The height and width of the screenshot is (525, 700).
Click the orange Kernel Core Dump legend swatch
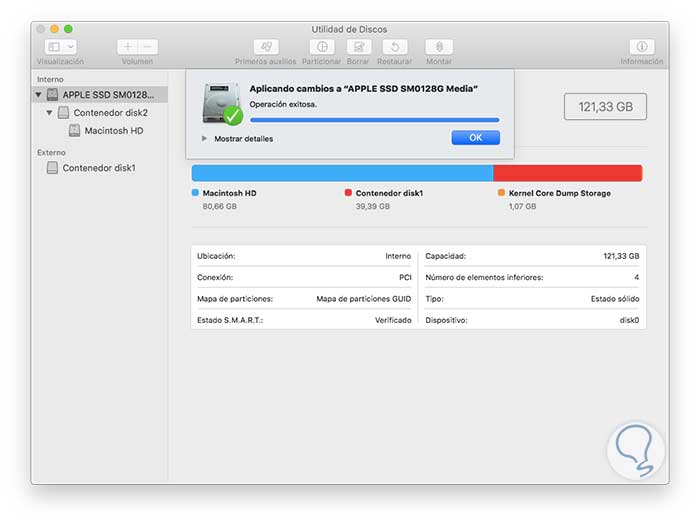(x=501, y=192)
